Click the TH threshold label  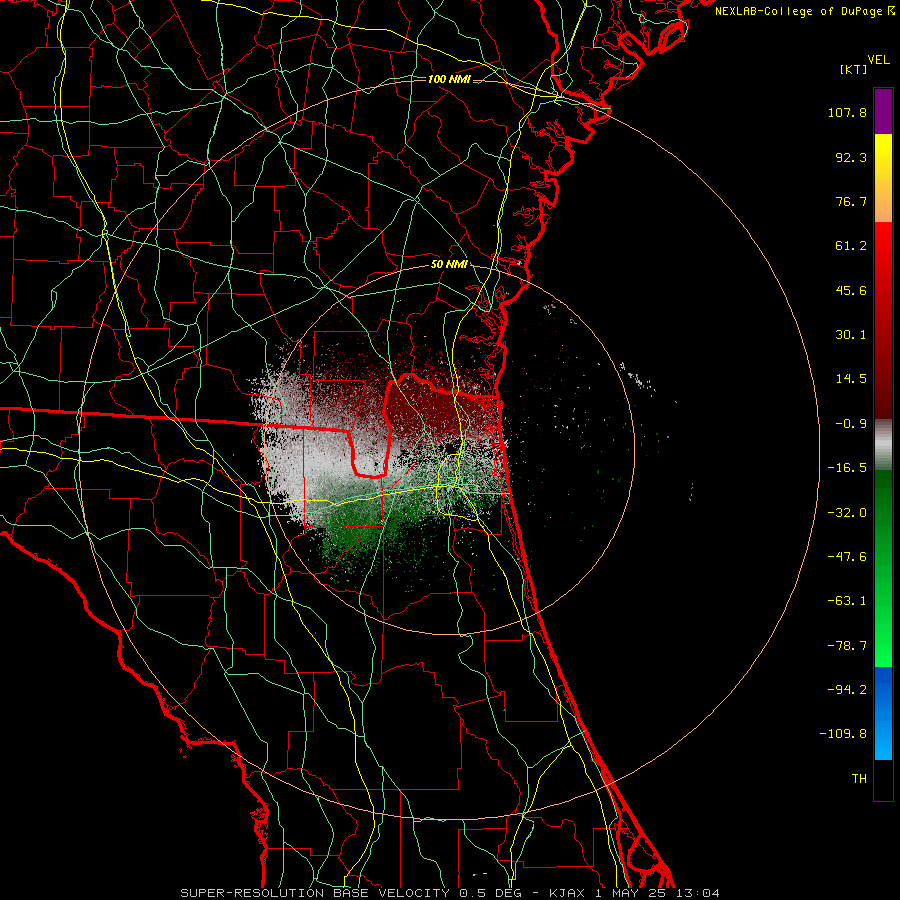[859, 779]
